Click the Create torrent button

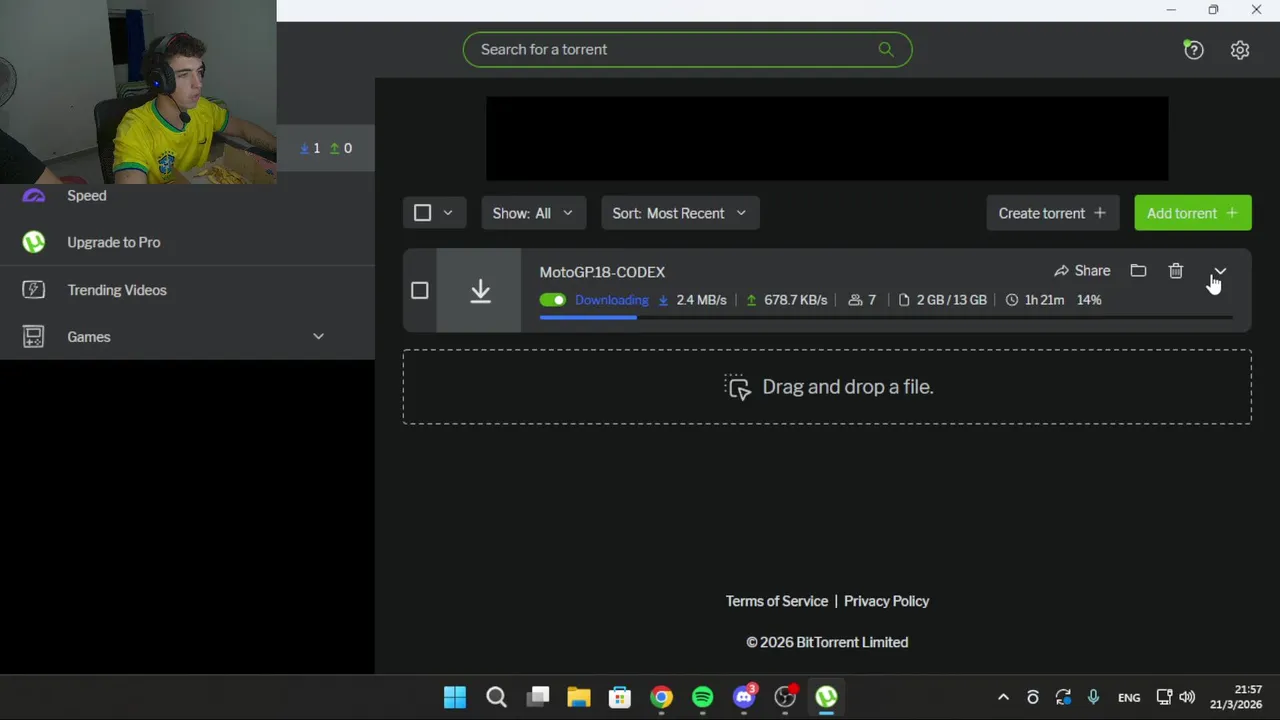pos(1052,213)
